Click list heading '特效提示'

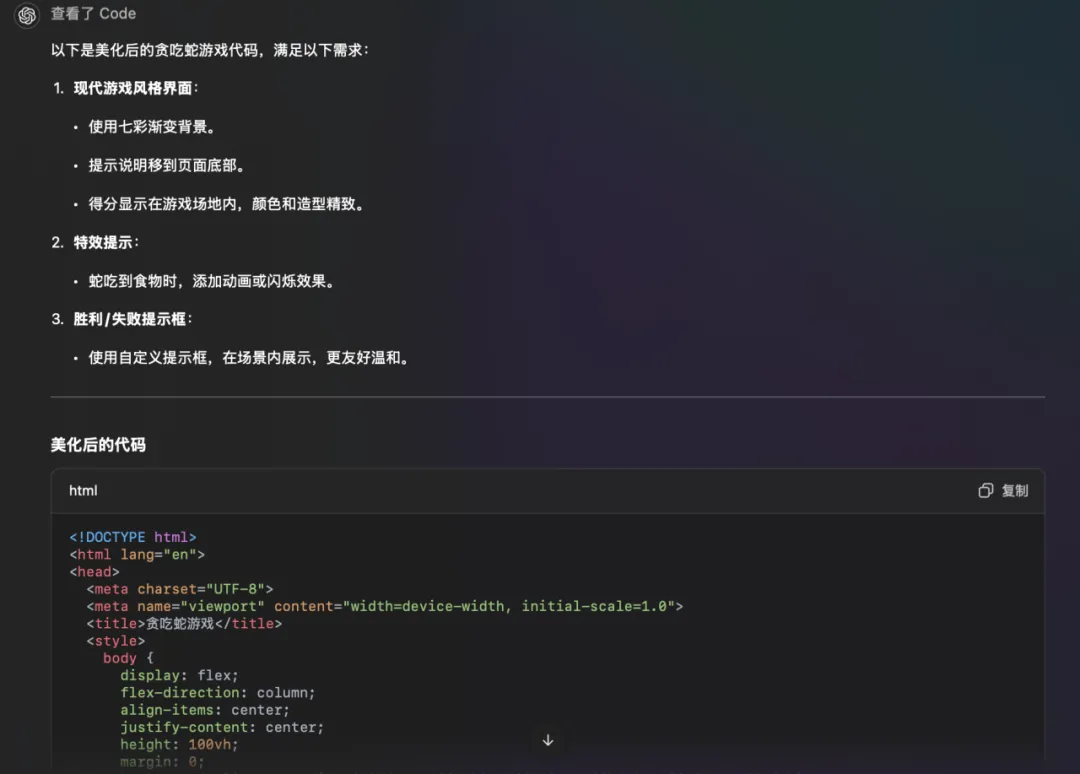point(103,242)
